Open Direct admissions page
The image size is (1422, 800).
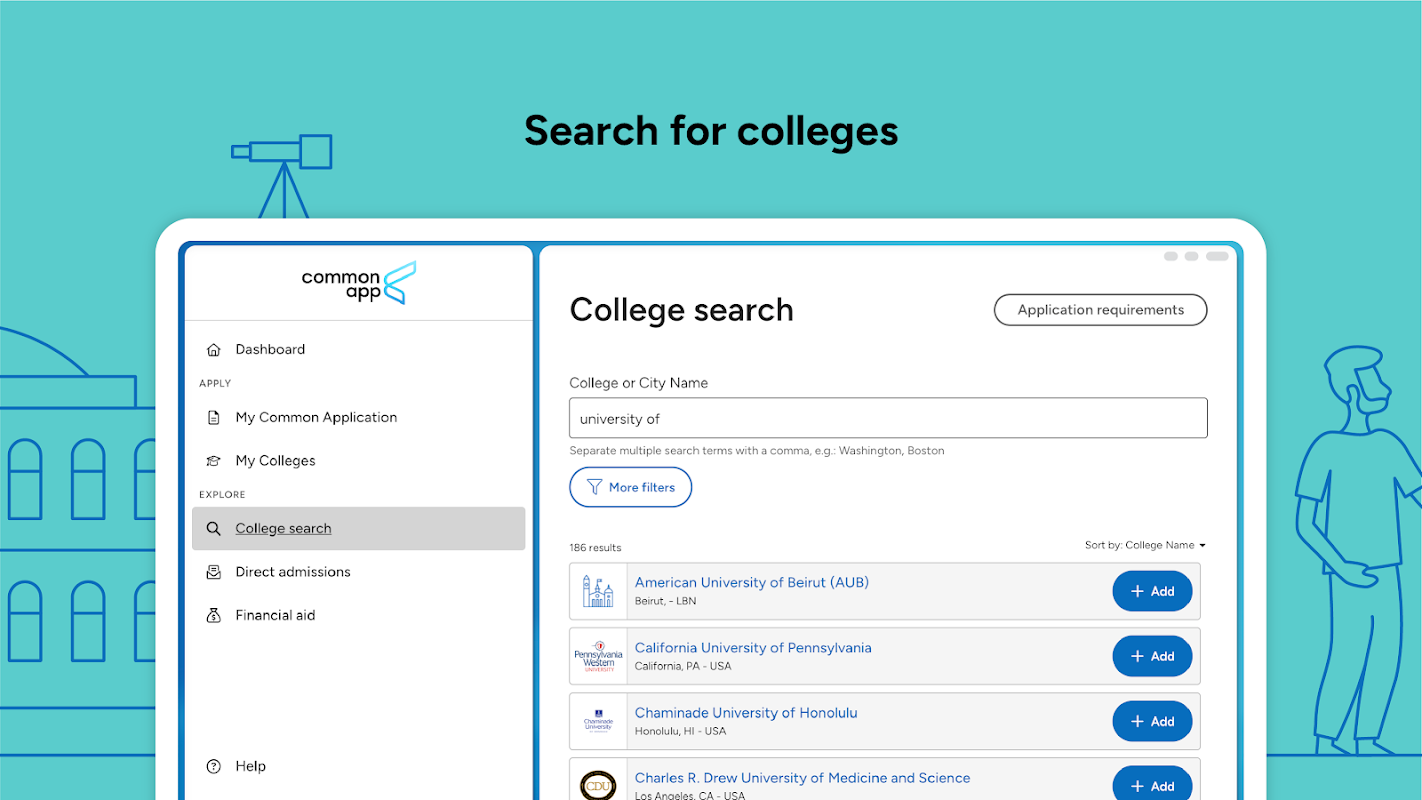coord(293,572)
